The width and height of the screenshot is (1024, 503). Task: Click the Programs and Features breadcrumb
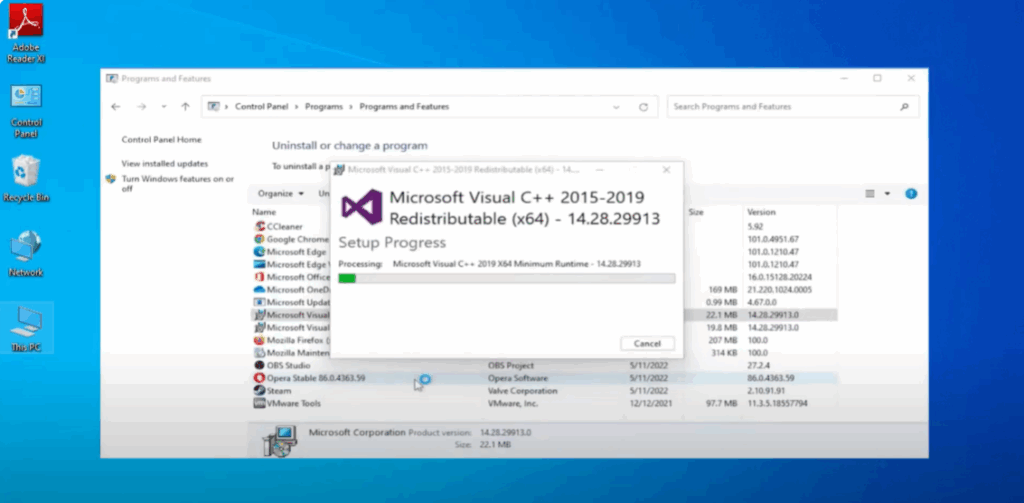(x=404, y=106)
